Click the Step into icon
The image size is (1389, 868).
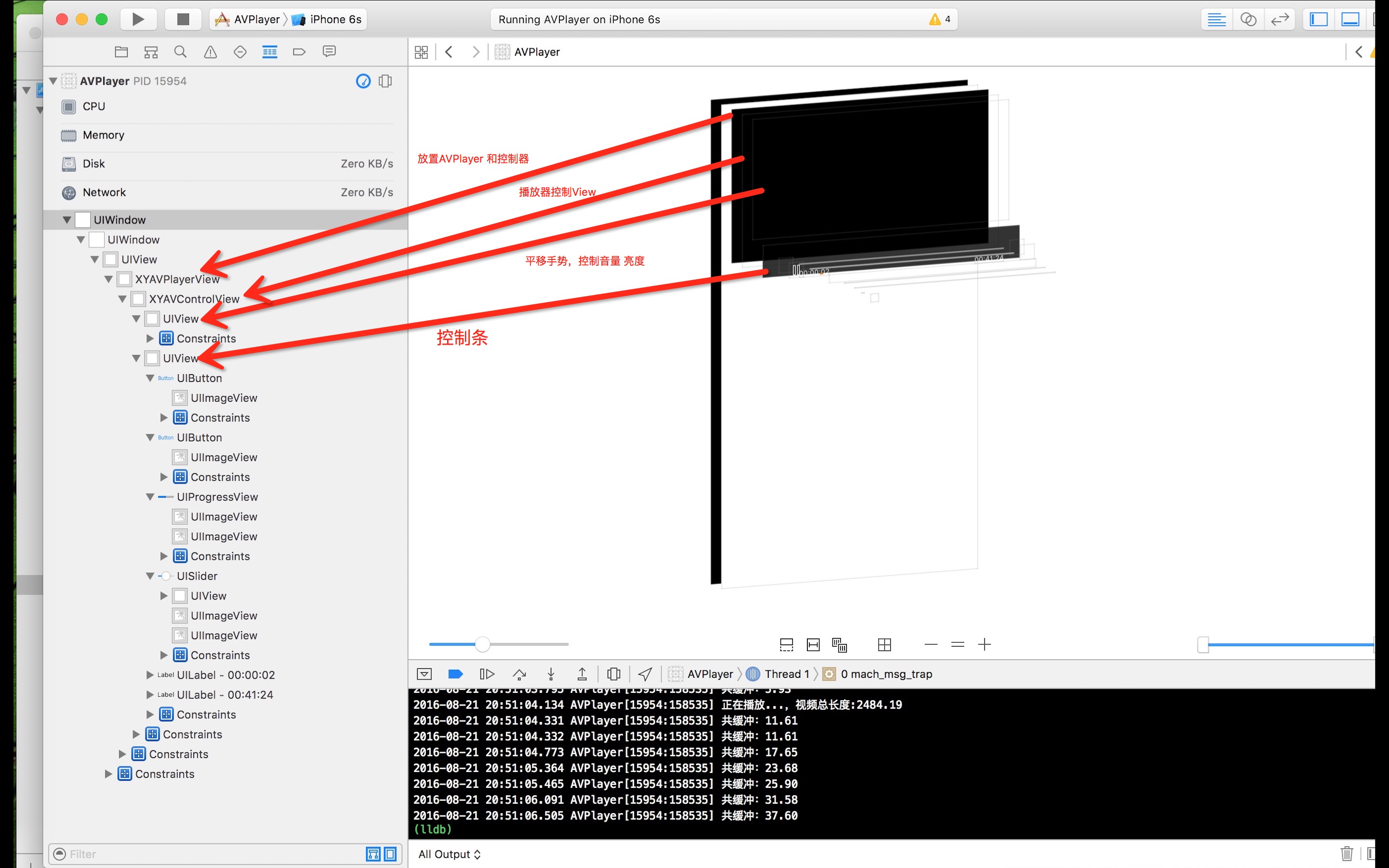pos(551,674)
